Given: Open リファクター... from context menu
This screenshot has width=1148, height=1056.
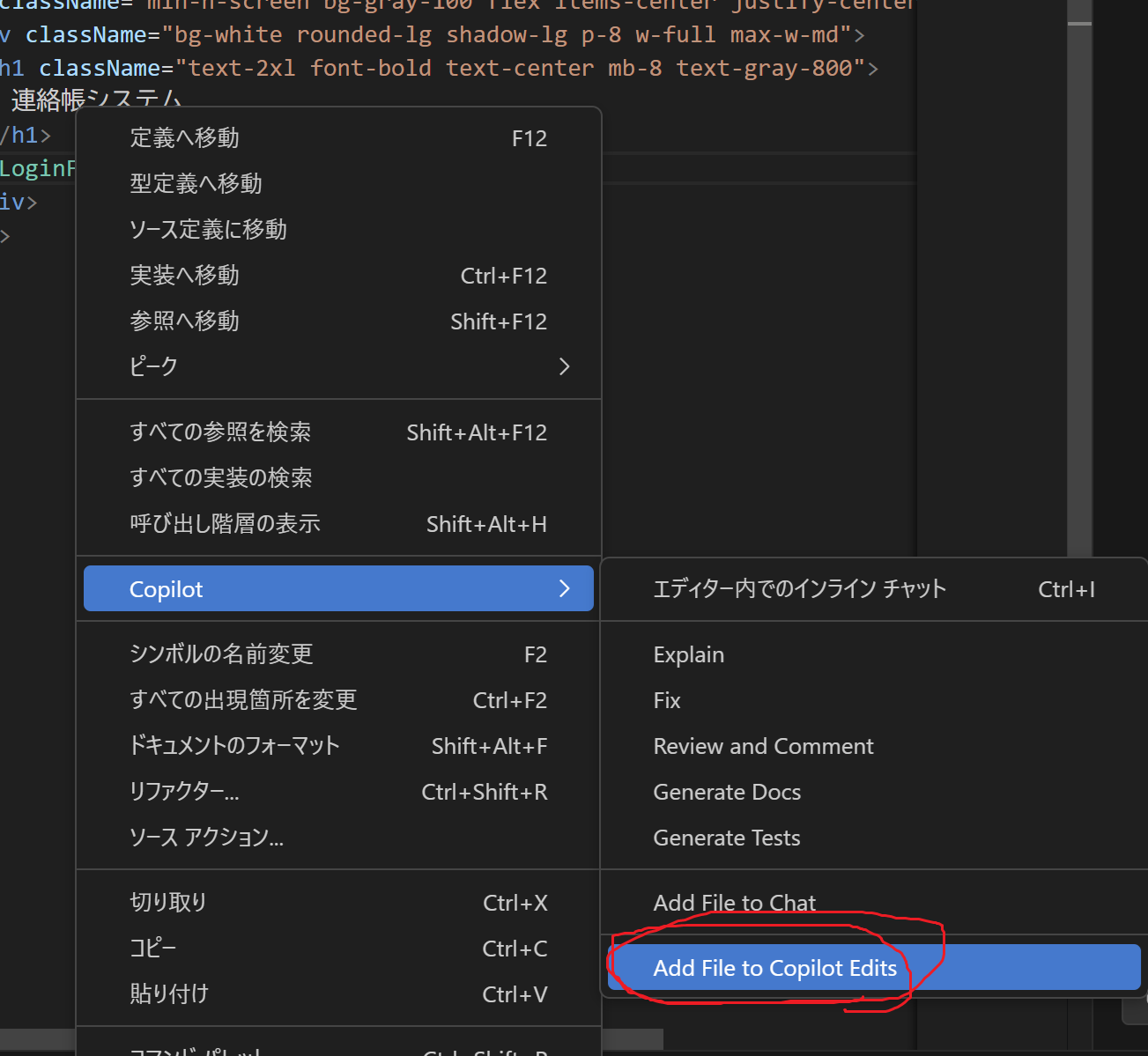Looking at the screenshot, I should click(x=338, y=792).
